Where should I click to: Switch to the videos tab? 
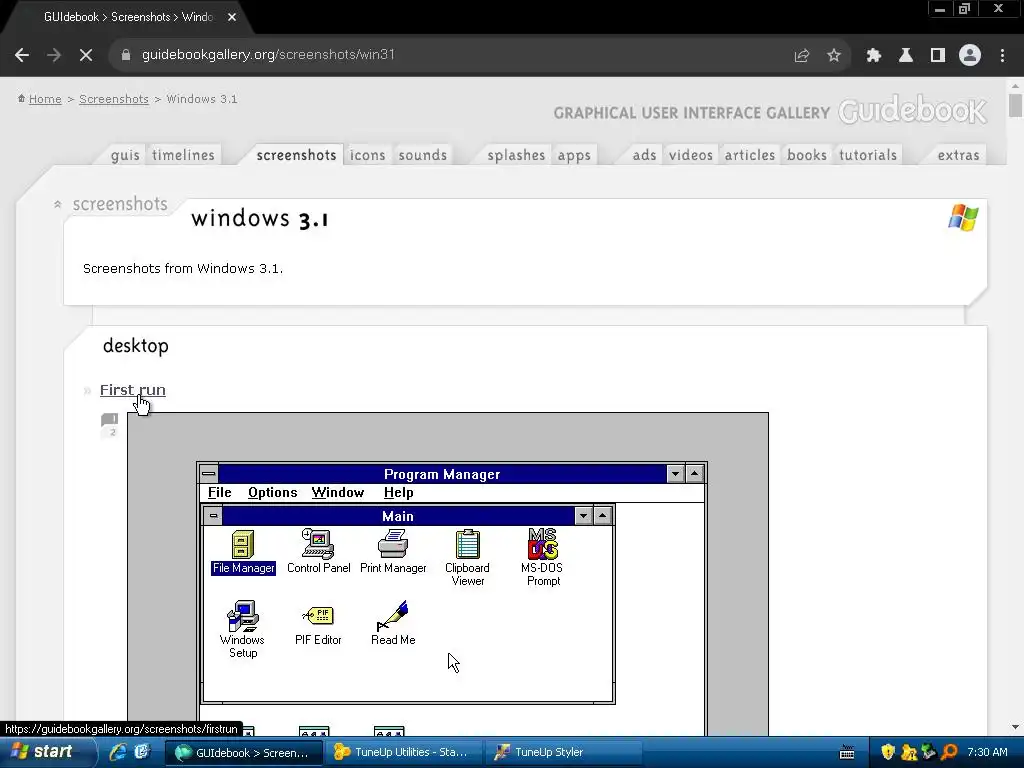[x=691, y=155]
